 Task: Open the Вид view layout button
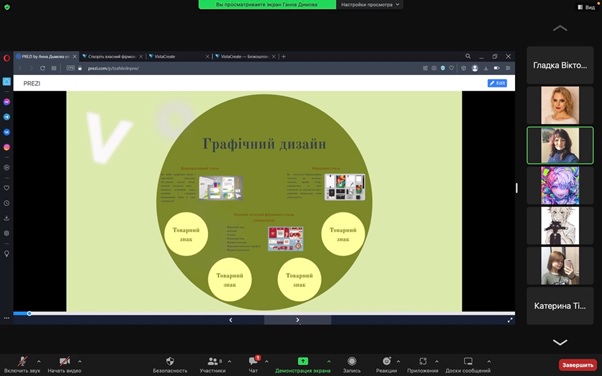coord(586,7)
